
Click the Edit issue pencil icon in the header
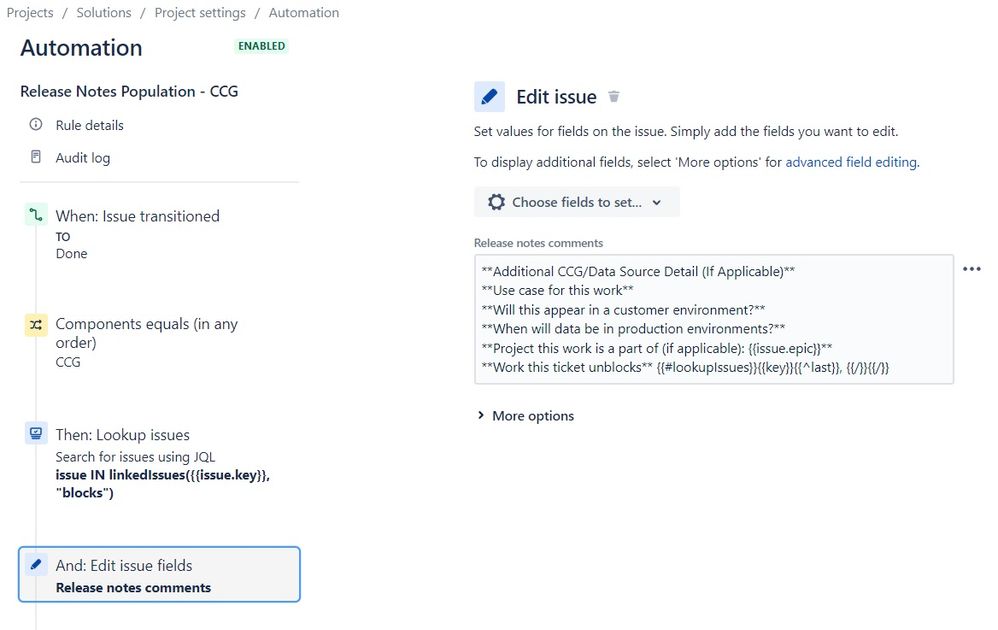(x=489, y=96)
